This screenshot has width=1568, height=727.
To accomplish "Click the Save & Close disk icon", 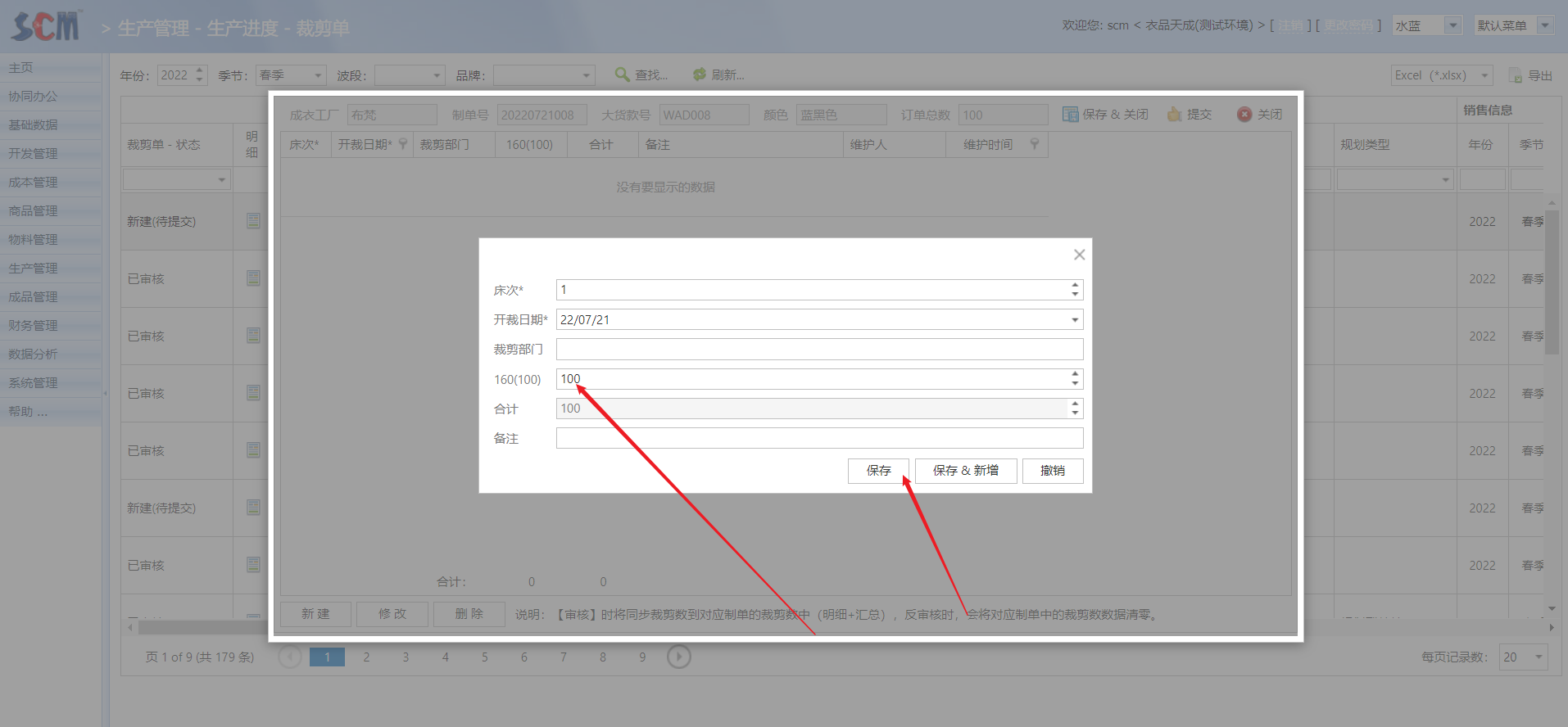I will pos(1070,115).
